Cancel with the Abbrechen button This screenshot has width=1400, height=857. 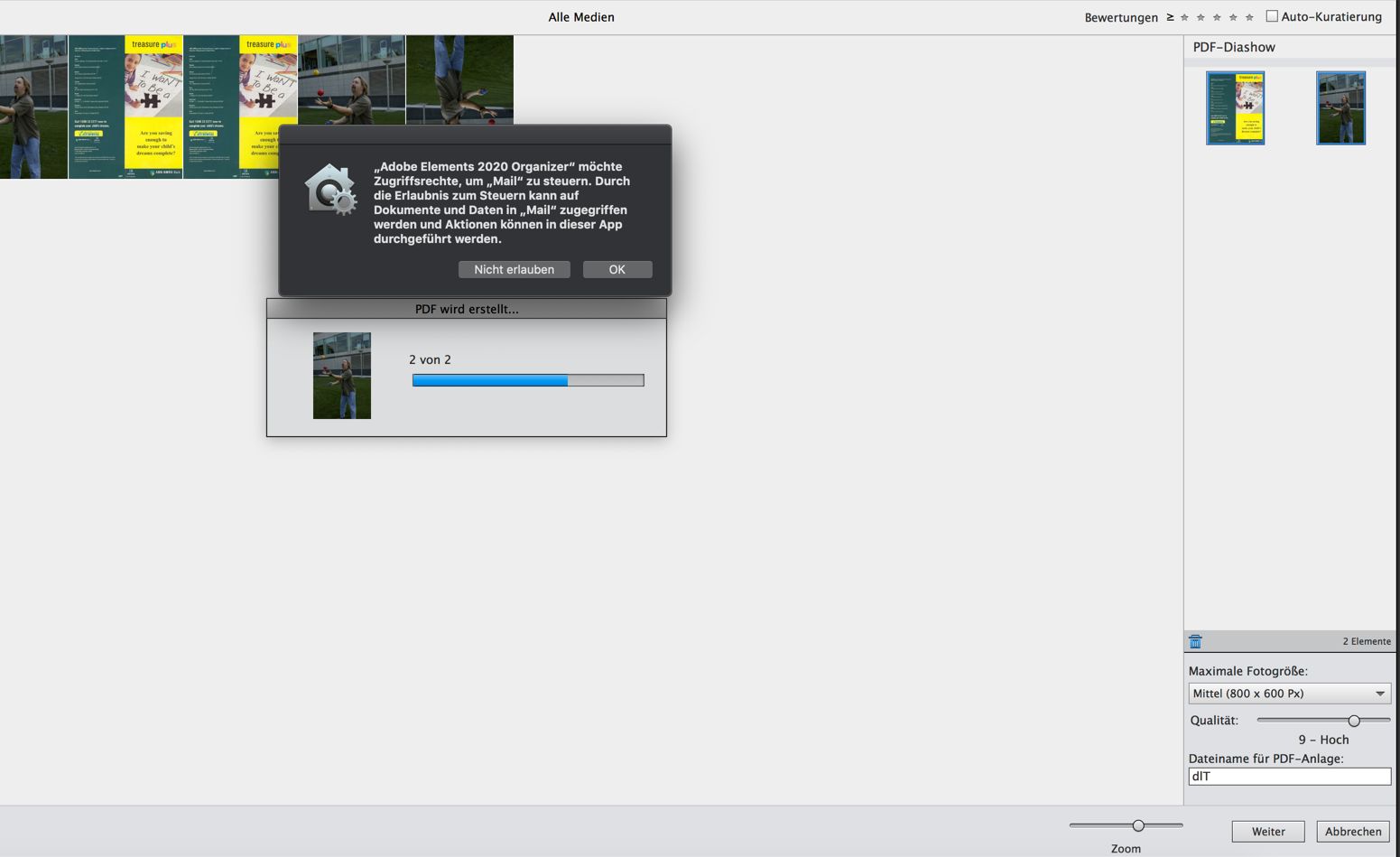pos(1353,831)
